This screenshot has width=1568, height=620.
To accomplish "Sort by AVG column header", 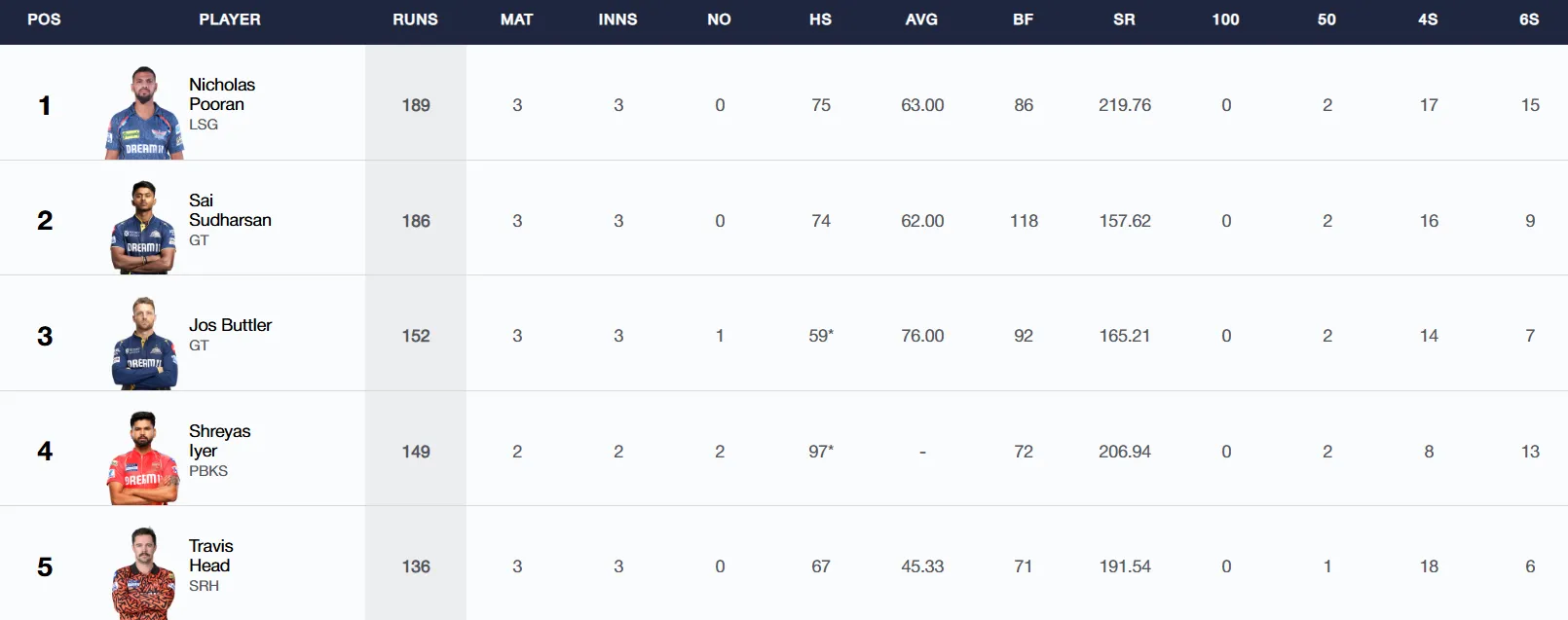I will [x=921, y=19].
